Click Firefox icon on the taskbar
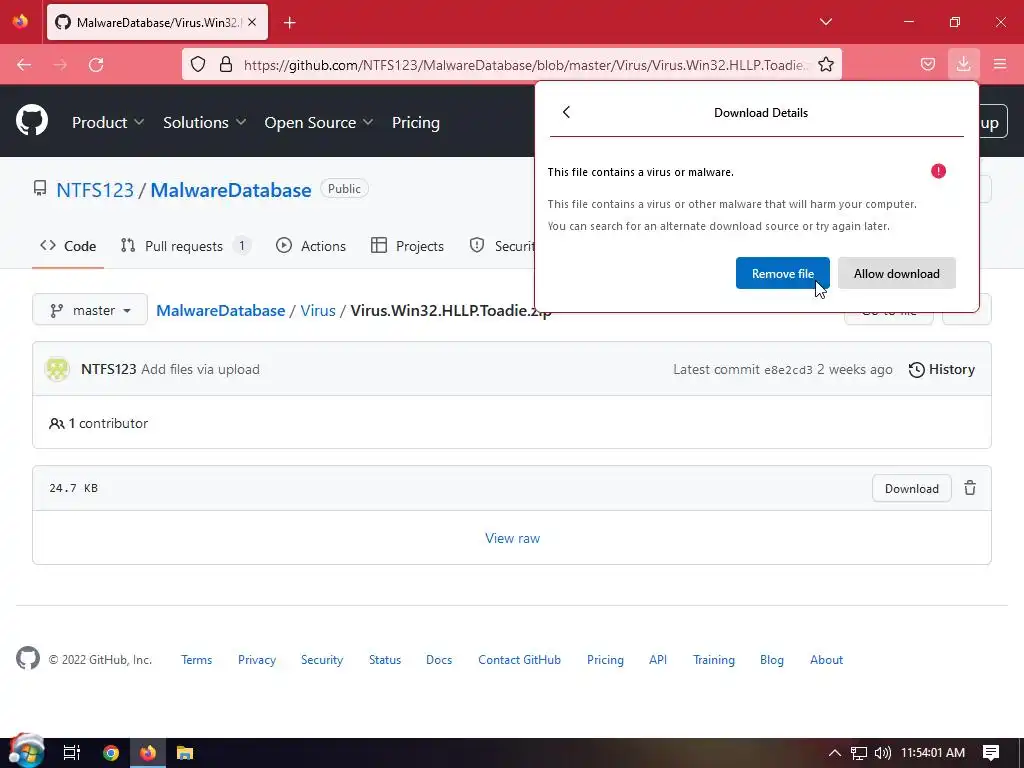The image size is (1024, 768). 148,753
